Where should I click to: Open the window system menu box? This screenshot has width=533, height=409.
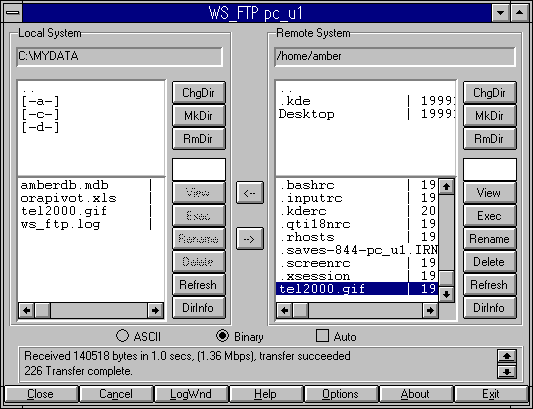tap(14, 13)
